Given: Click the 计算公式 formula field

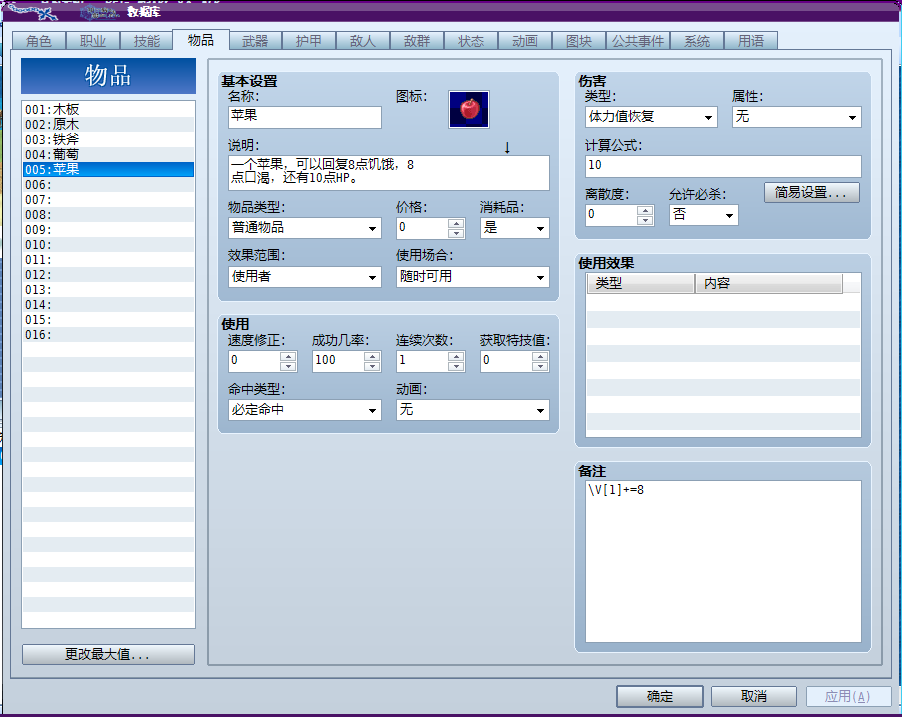Looking at the screenshot, I should 723,166.
